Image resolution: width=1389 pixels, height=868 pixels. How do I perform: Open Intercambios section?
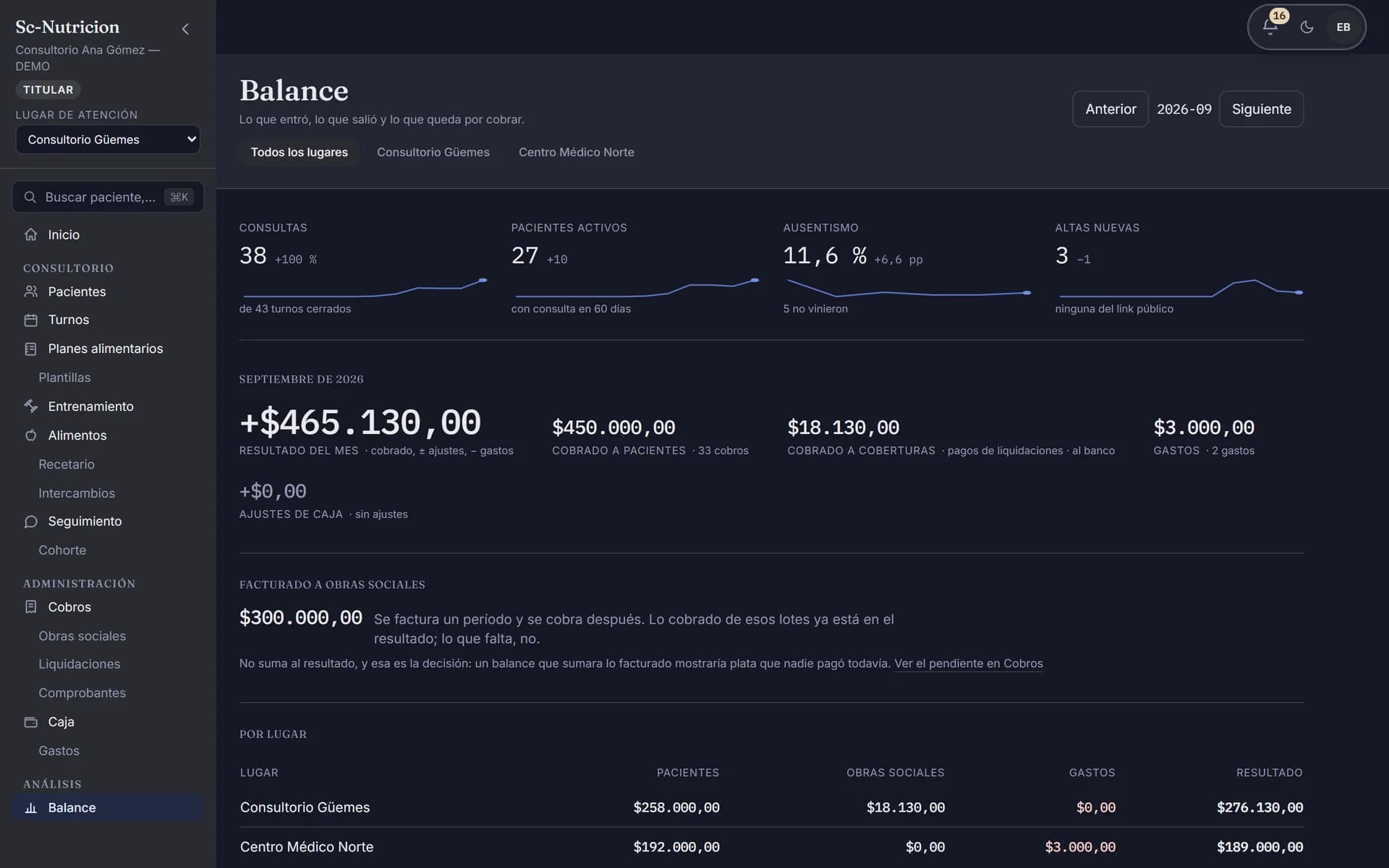click(77, 493)
